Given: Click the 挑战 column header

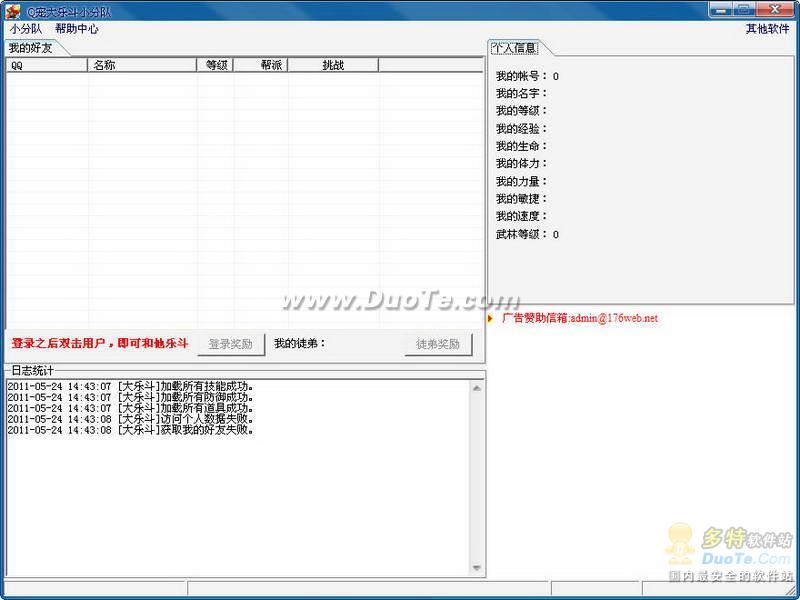Looking at the screenshot, I should point(334,65).
